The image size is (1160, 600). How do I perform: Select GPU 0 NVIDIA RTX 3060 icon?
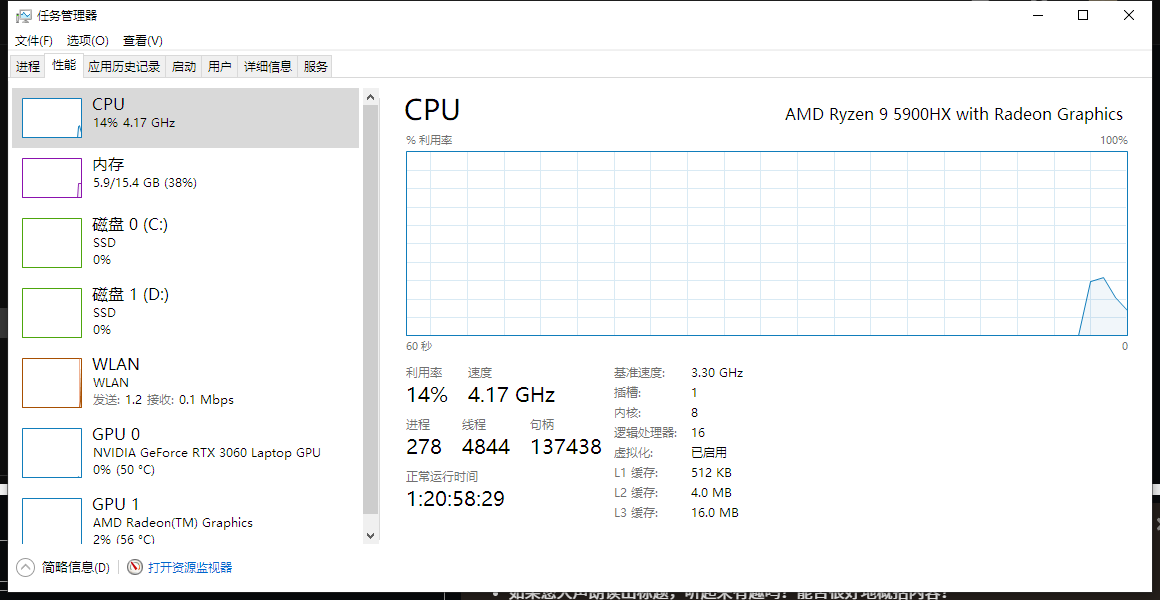[52, 453]
